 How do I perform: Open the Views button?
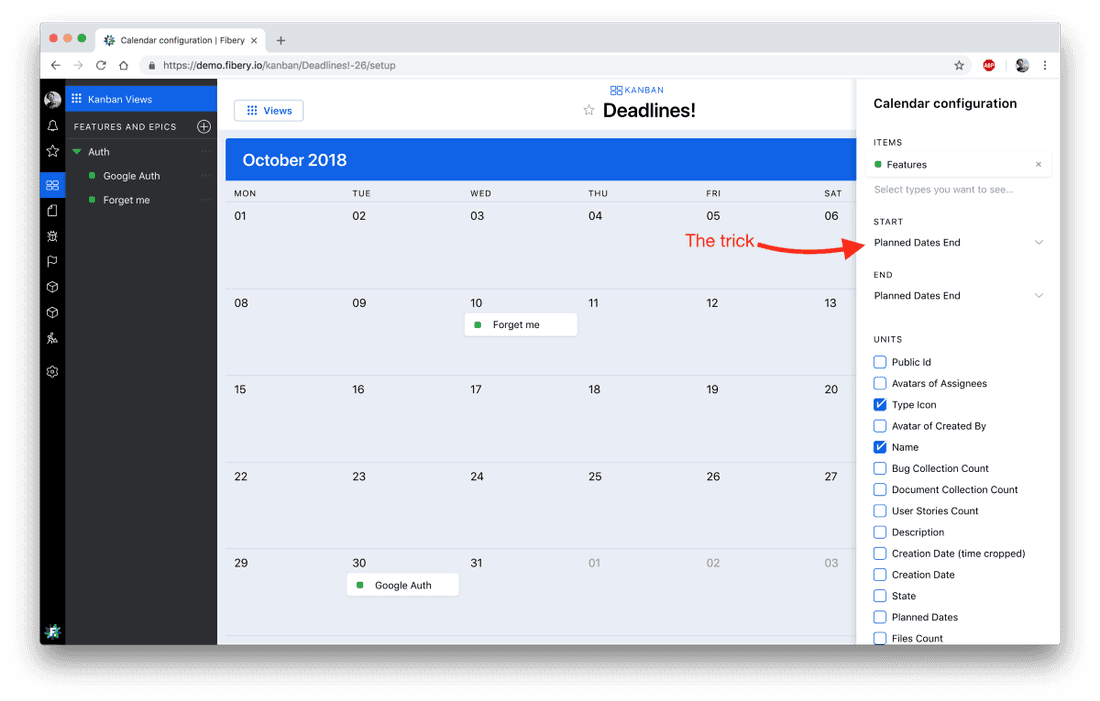pyautogui.click(x=268, y=110)
